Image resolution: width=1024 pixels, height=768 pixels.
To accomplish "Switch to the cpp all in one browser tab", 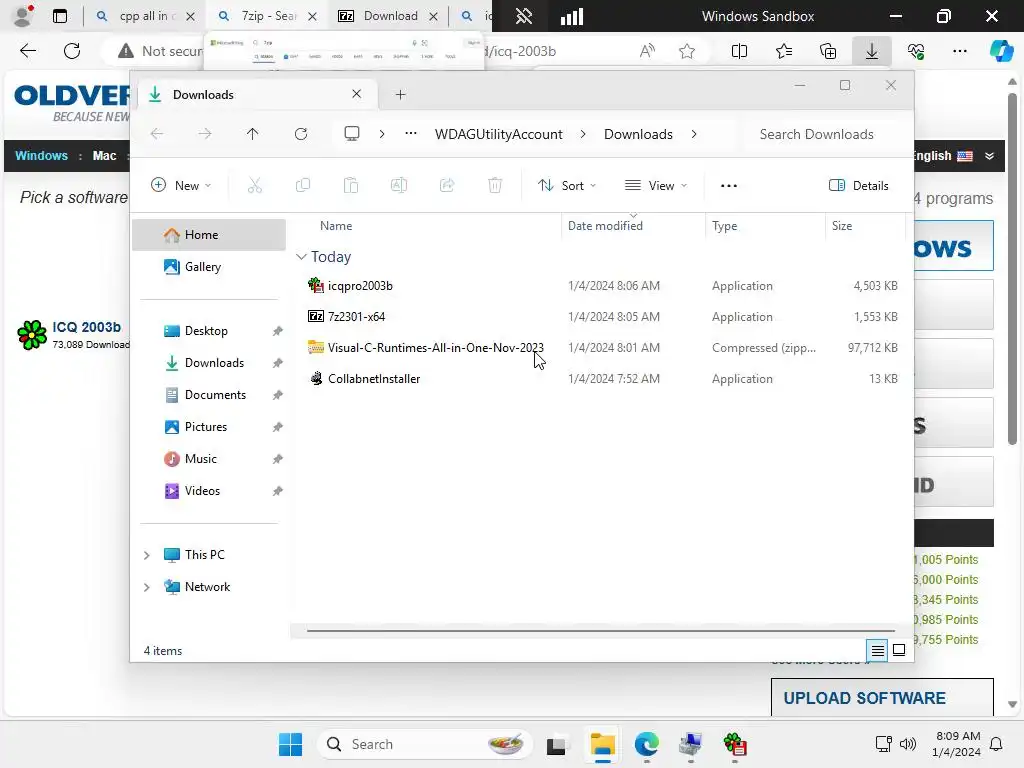I will (x=144, y=16).
